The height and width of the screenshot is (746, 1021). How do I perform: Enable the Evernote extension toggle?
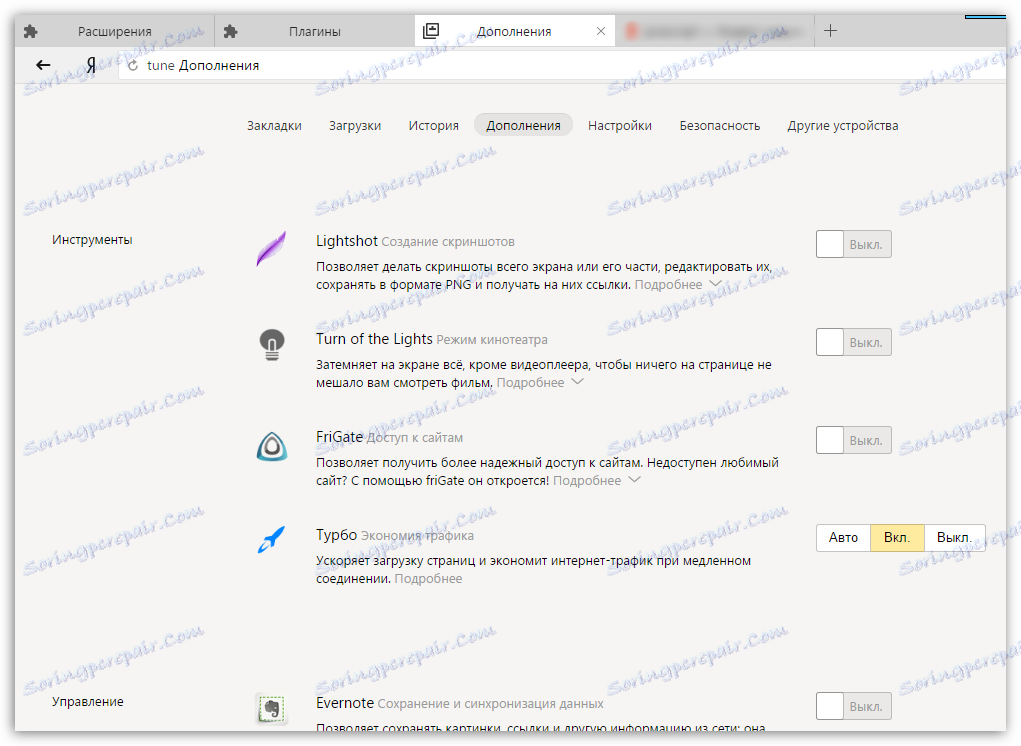854,706
